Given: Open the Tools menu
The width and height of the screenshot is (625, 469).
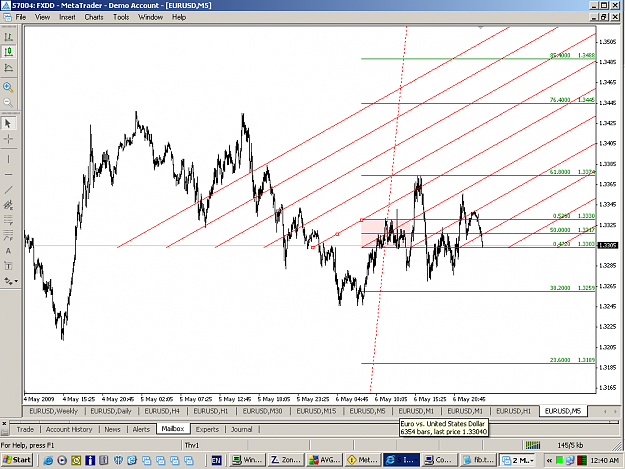Looking at the screenshot, I should [x=121, y=17].
